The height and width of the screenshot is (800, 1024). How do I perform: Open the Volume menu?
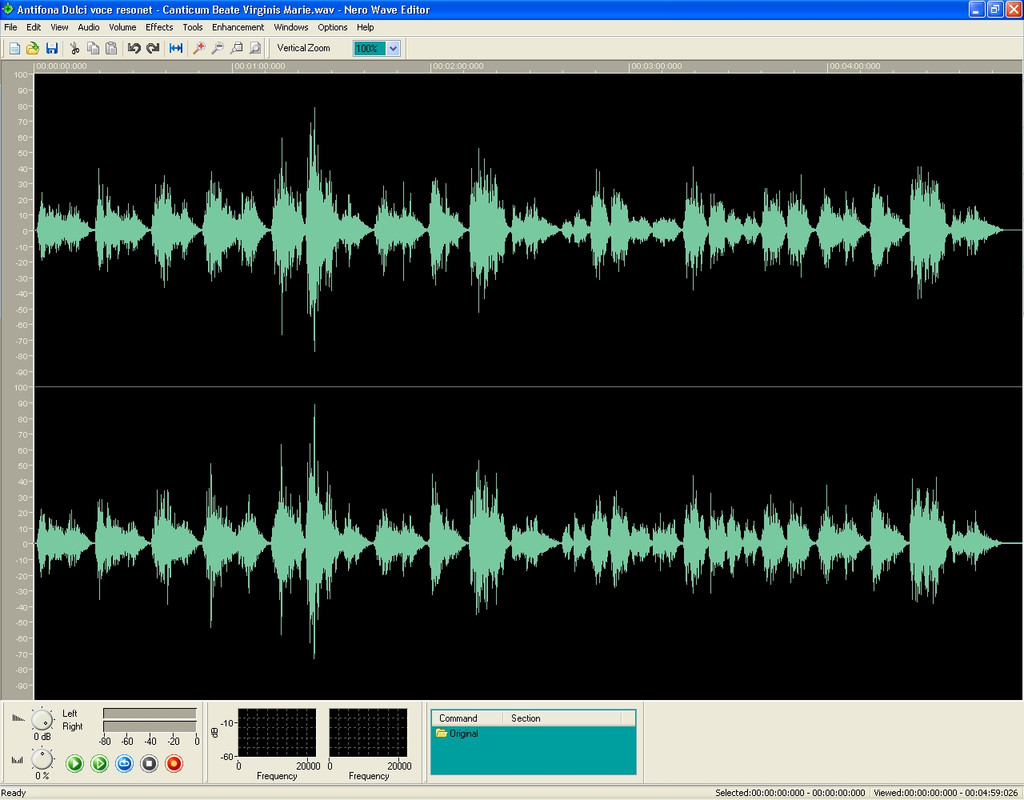(123, 27)
